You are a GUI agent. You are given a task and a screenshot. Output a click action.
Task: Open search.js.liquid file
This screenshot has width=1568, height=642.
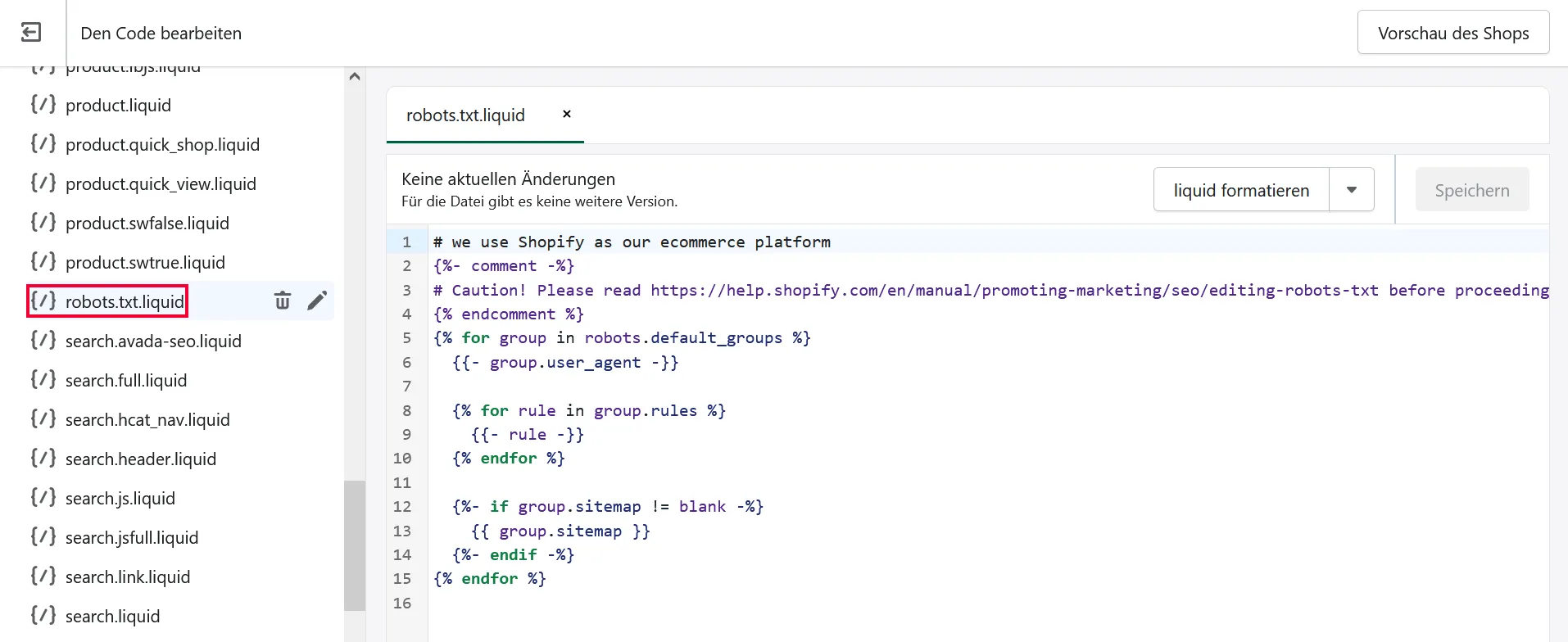coord(120,499)
